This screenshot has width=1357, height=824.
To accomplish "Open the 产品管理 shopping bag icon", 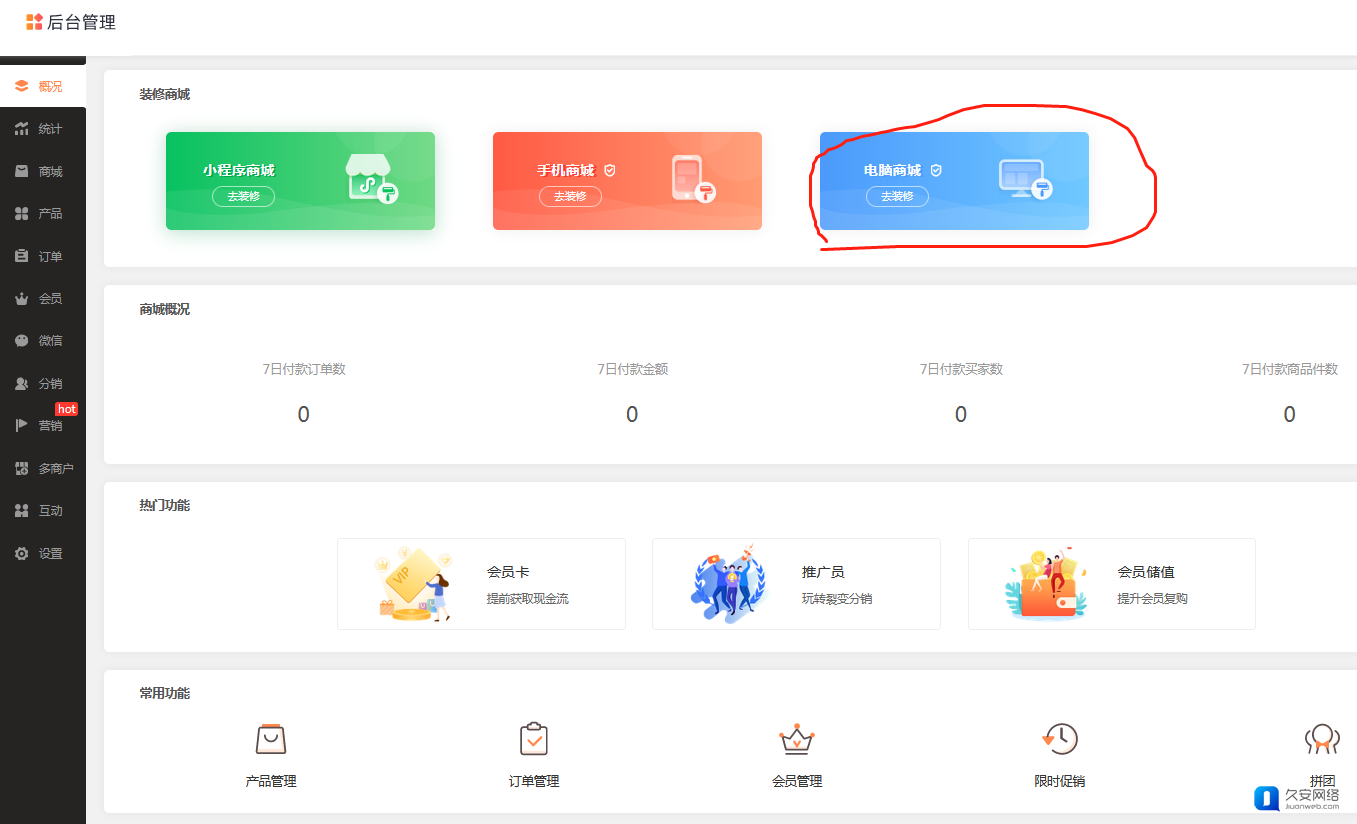I will [x=270, y=739].
